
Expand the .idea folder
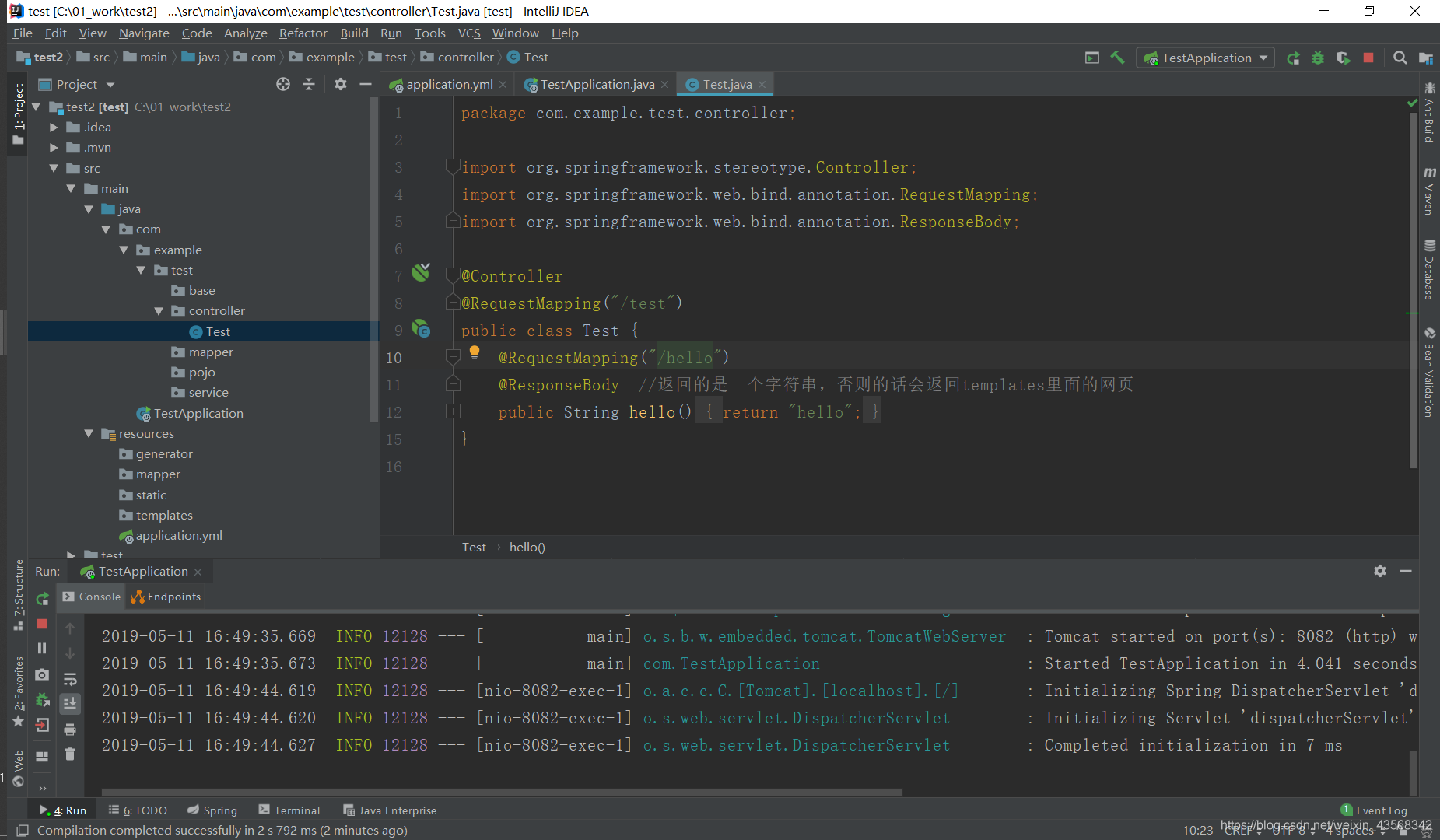coord(54,127)
